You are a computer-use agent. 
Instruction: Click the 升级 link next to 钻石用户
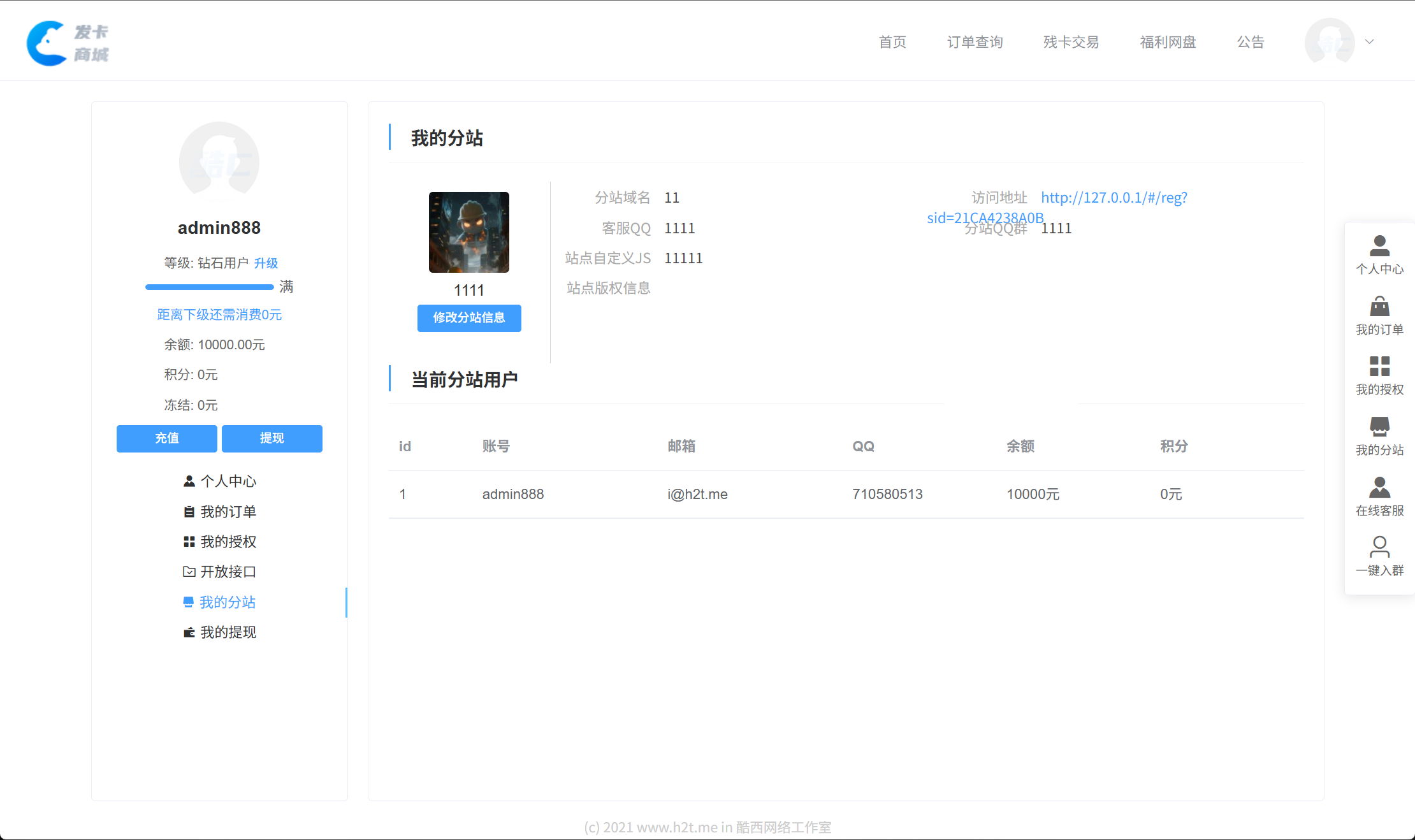(x=266, y=263)
